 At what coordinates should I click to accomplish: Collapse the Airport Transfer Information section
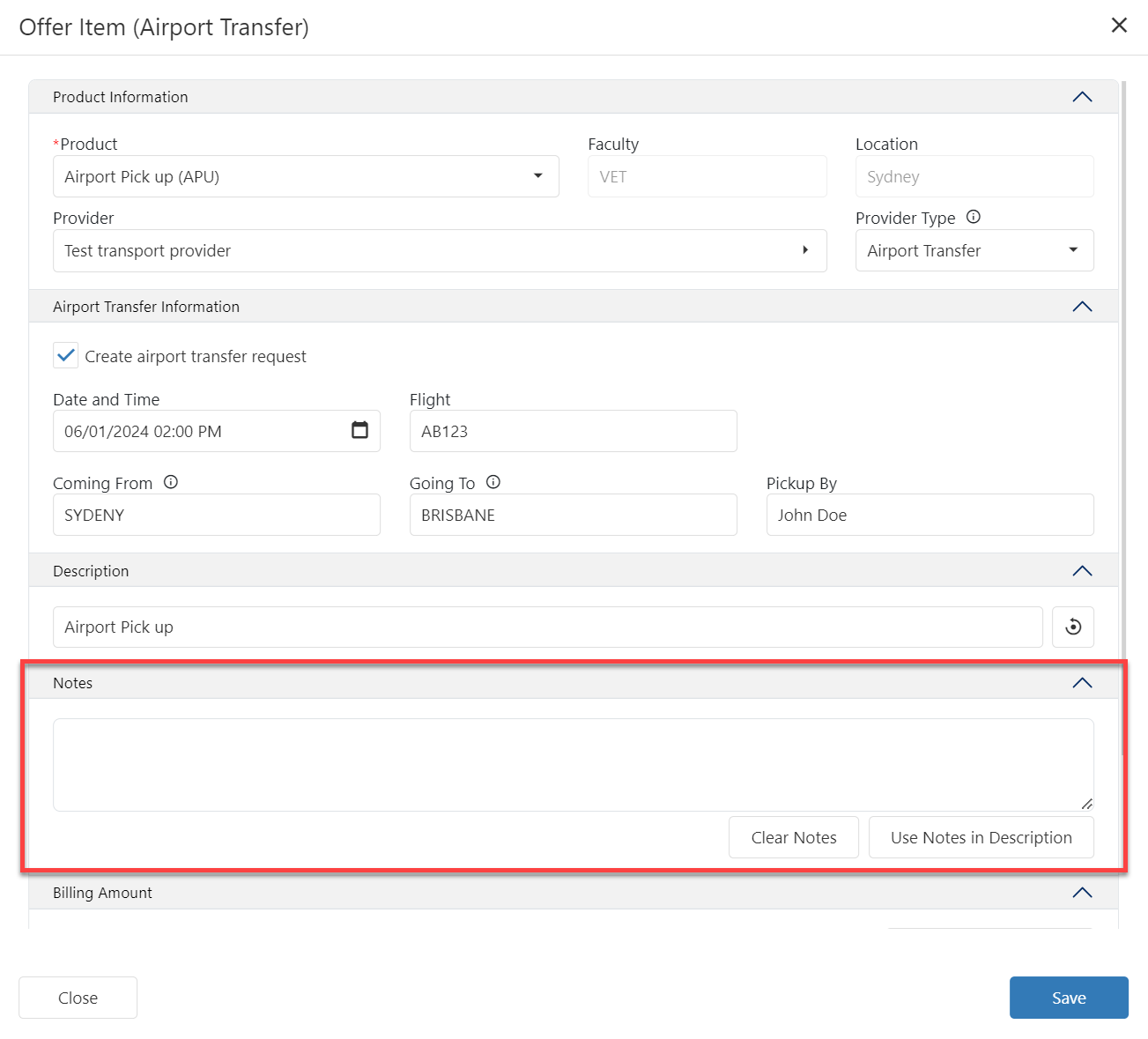(x=1082, y=307)
